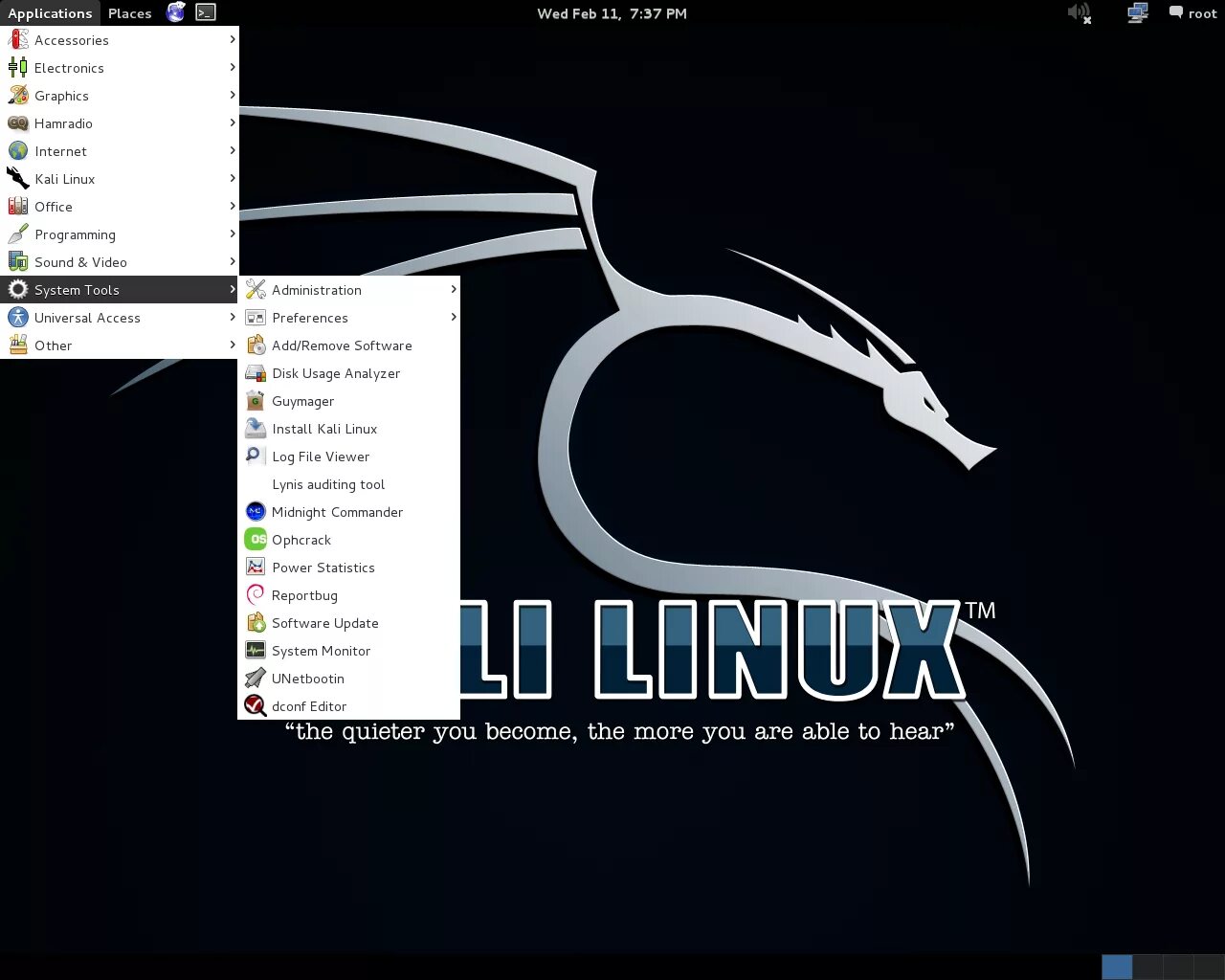This screenshot has width=1225, height=980.
Task: Click the Midnight Commander icon
Action: pyautogui.click(x=256, y=512)
